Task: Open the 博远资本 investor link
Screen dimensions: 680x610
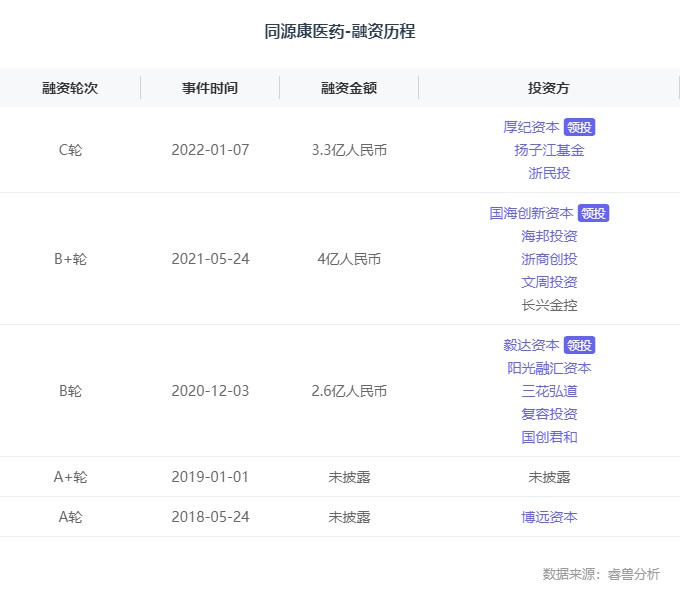Action: [549, 517]
